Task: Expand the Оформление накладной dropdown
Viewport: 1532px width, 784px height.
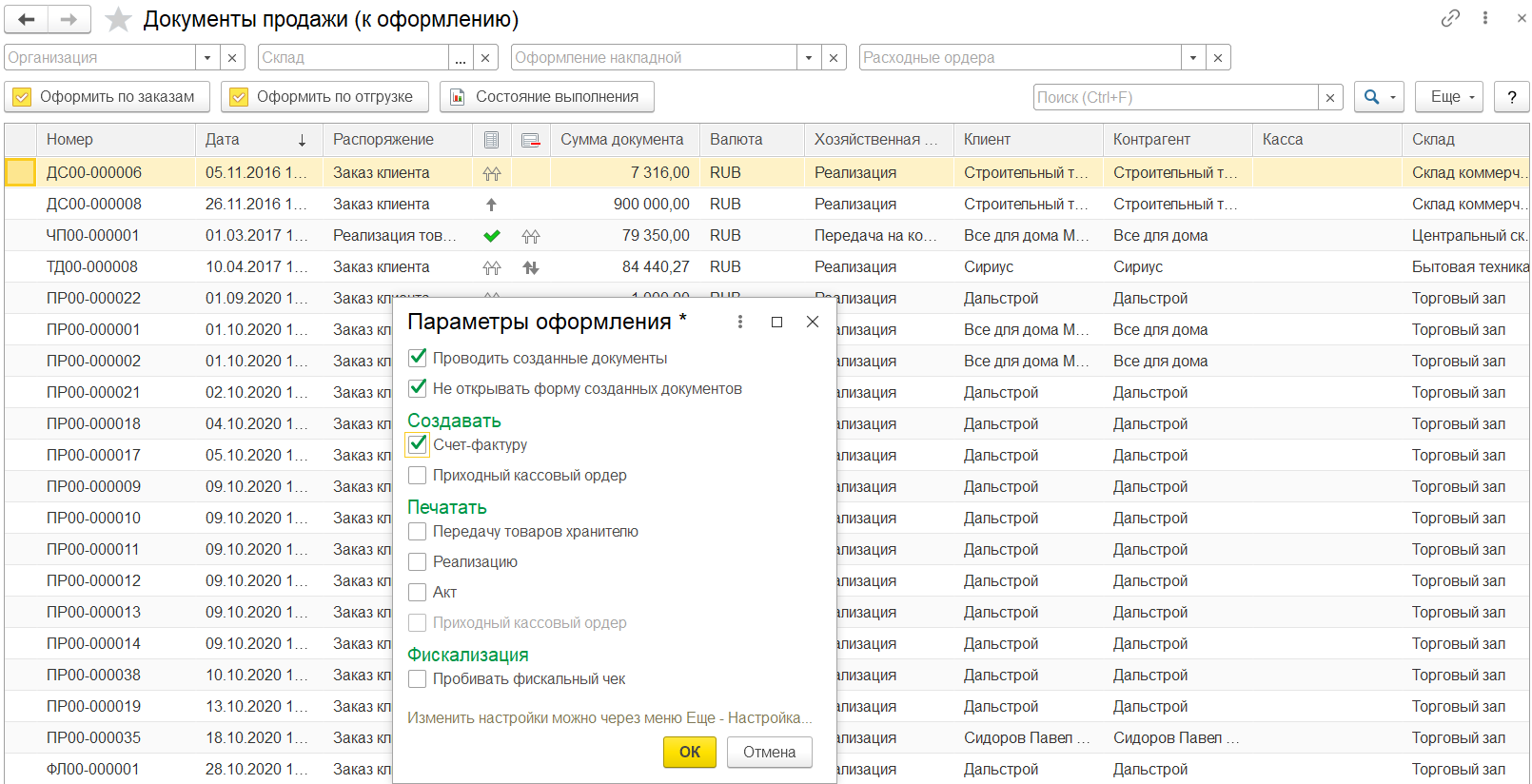Action: pos(809,57)
